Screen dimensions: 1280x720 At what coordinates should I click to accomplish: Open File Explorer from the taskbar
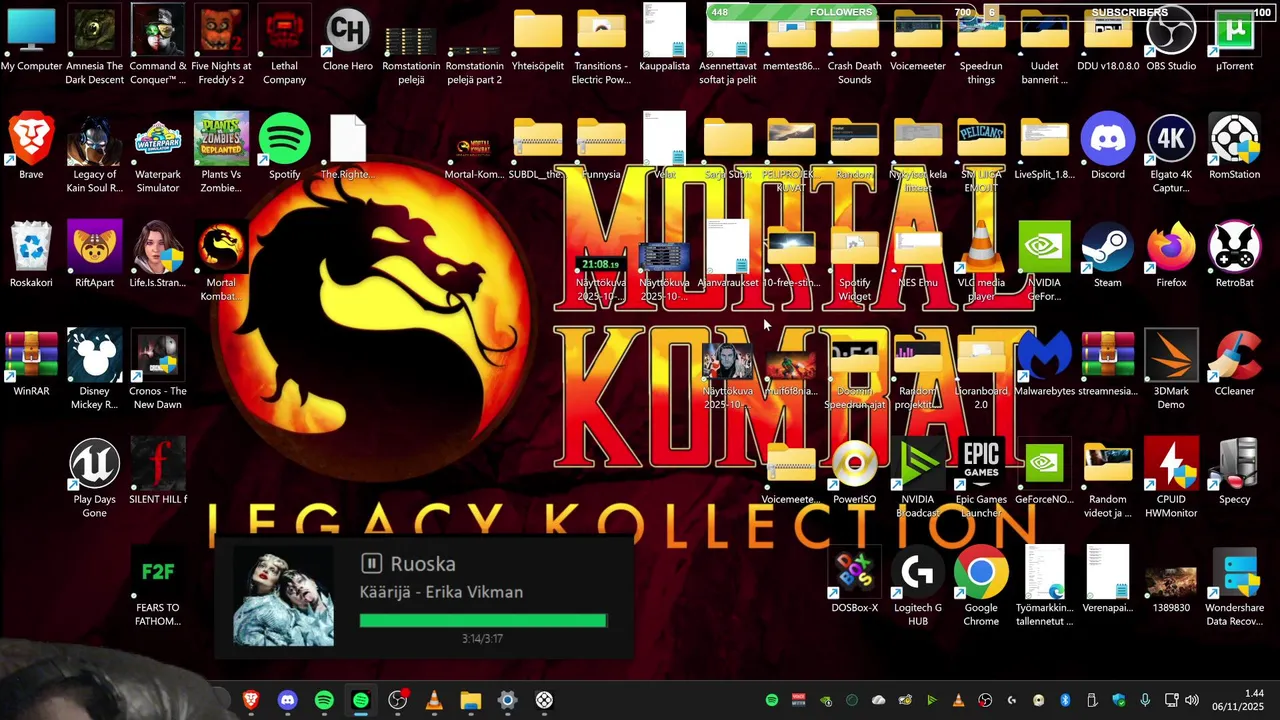click(x=470, y=700)
